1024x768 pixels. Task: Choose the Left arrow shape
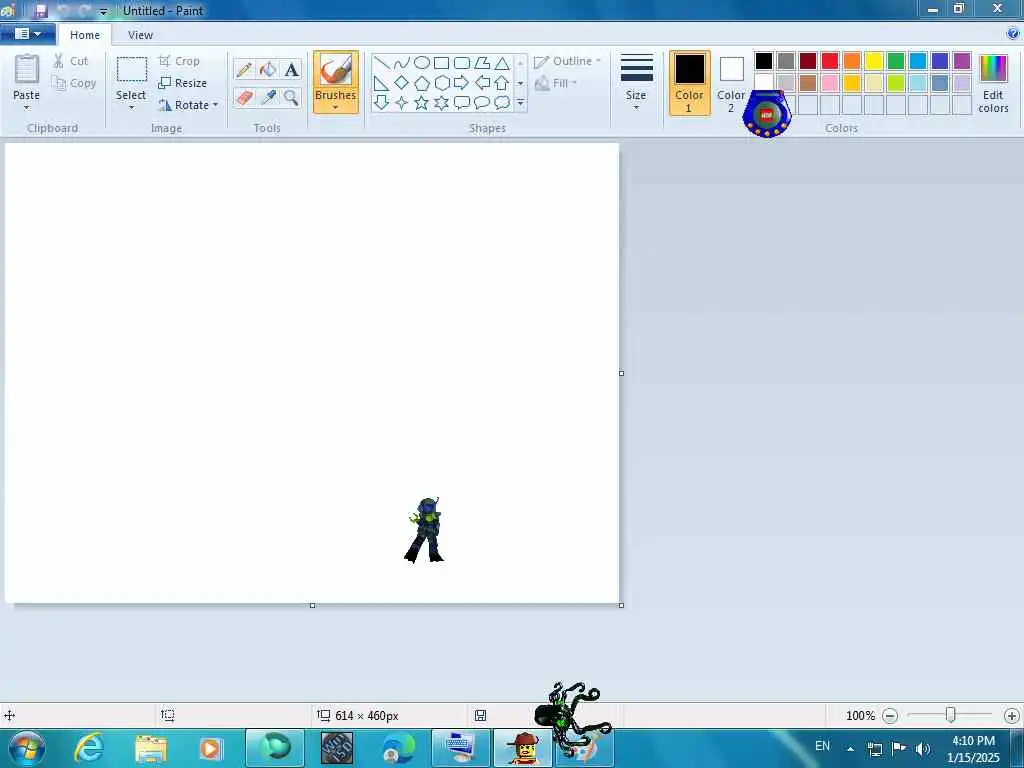coord(482,83)
